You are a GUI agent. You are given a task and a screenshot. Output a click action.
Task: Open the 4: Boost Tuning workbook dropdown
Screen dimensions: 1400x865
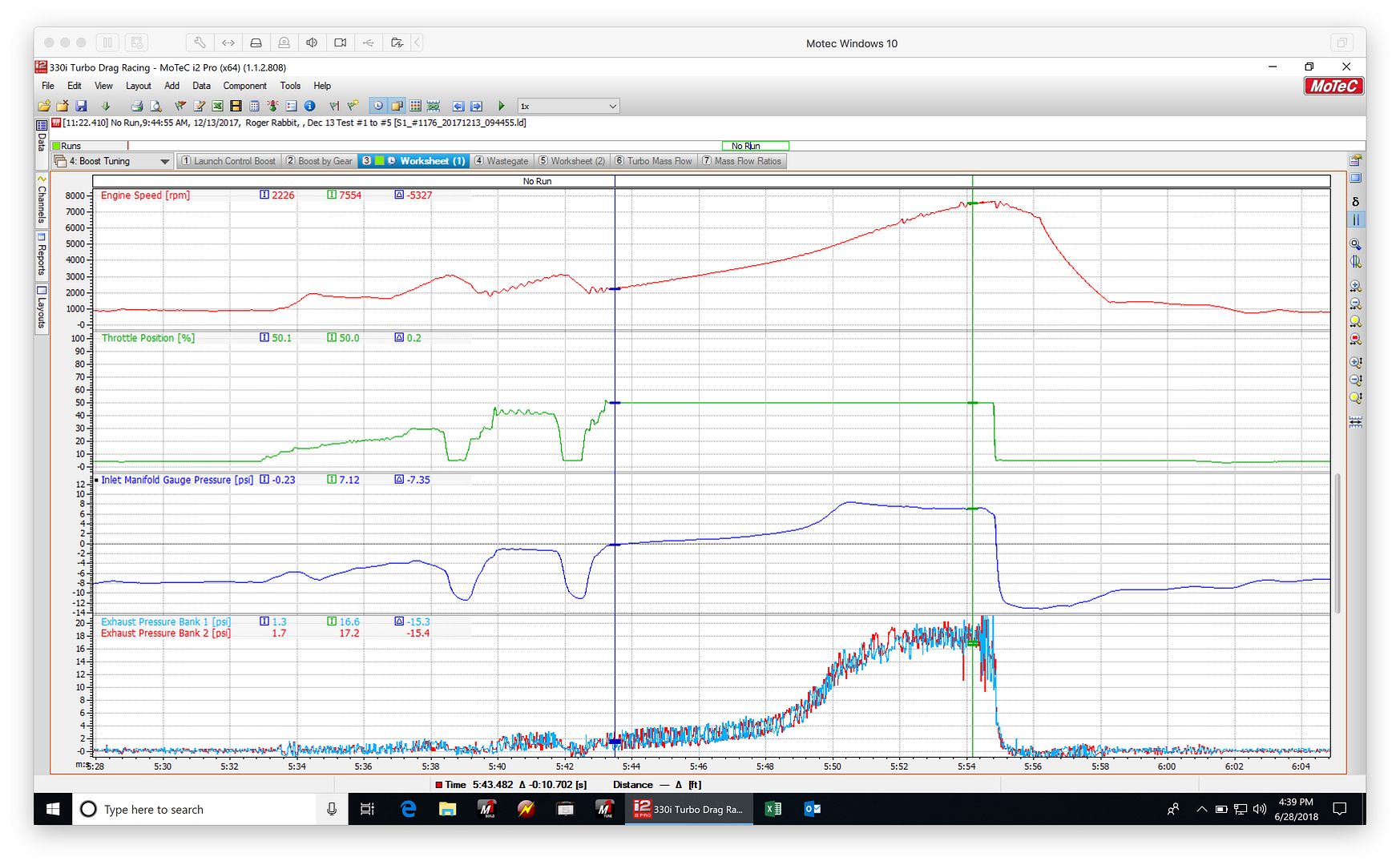click(112, 161)
